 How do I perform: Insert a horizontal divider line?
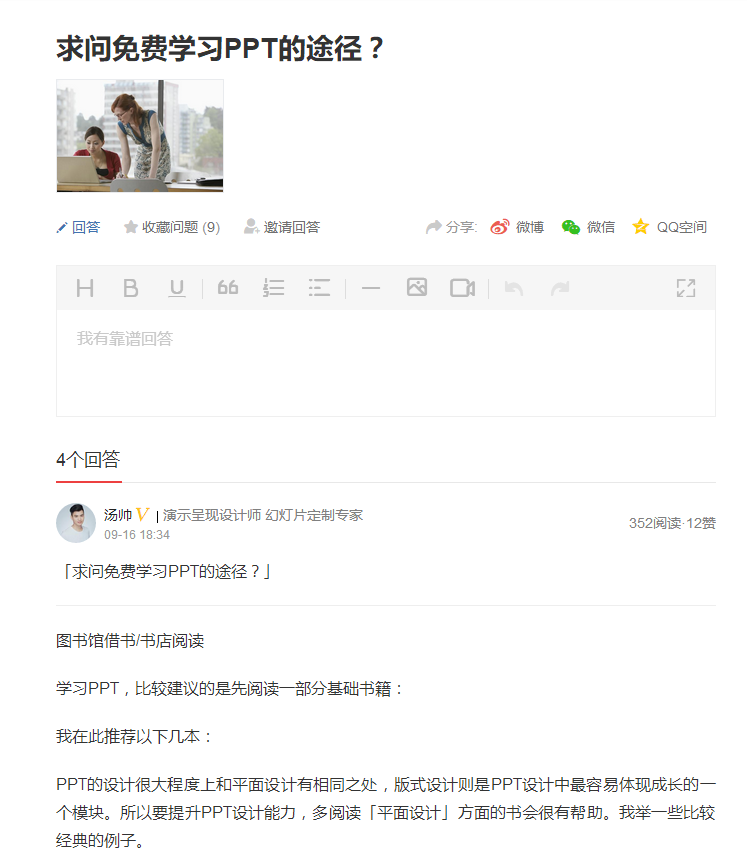[370, 288]
